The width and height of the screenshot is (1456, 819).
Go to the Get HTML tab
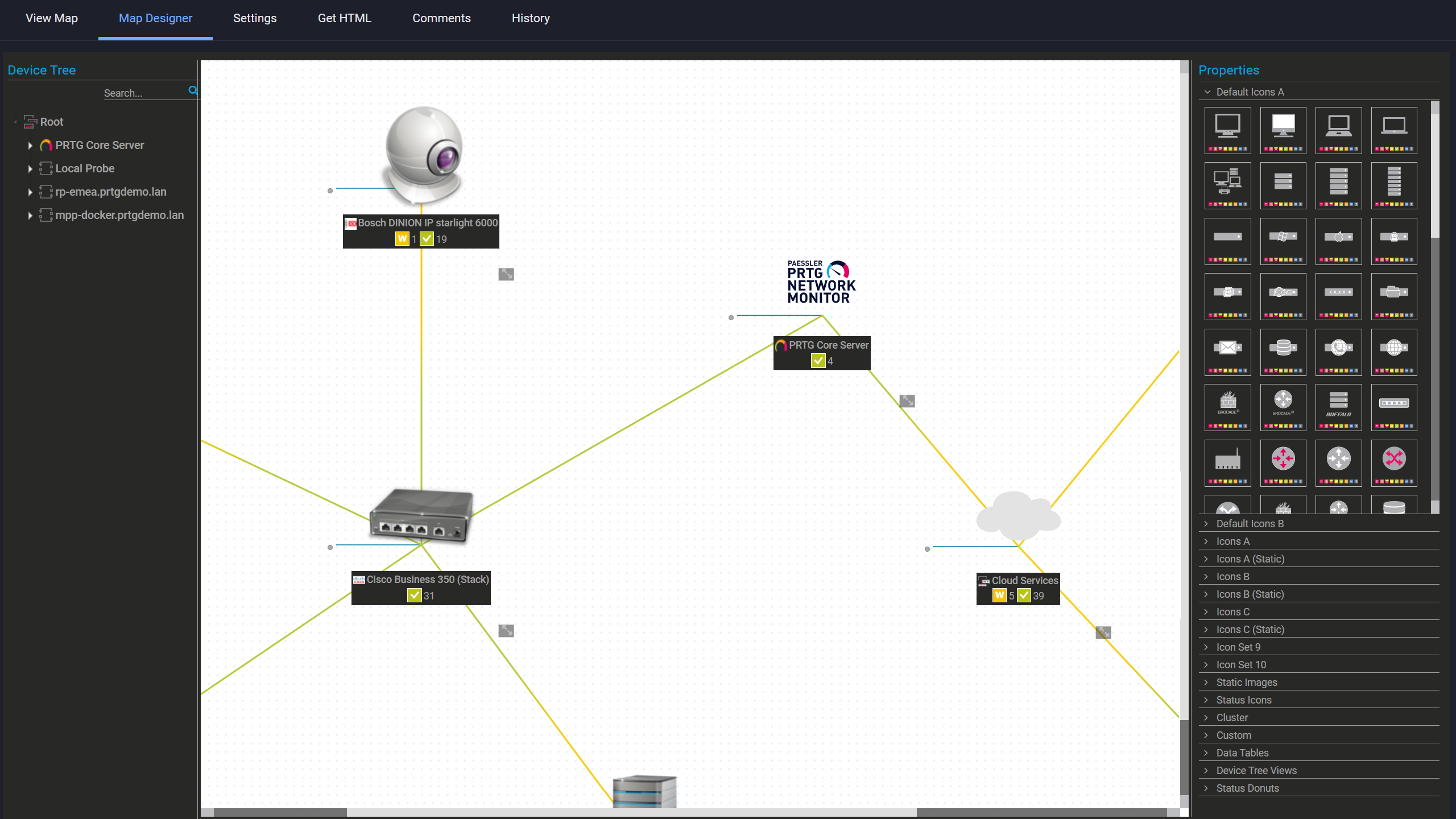pyautogui.click(x=345, y=18)
